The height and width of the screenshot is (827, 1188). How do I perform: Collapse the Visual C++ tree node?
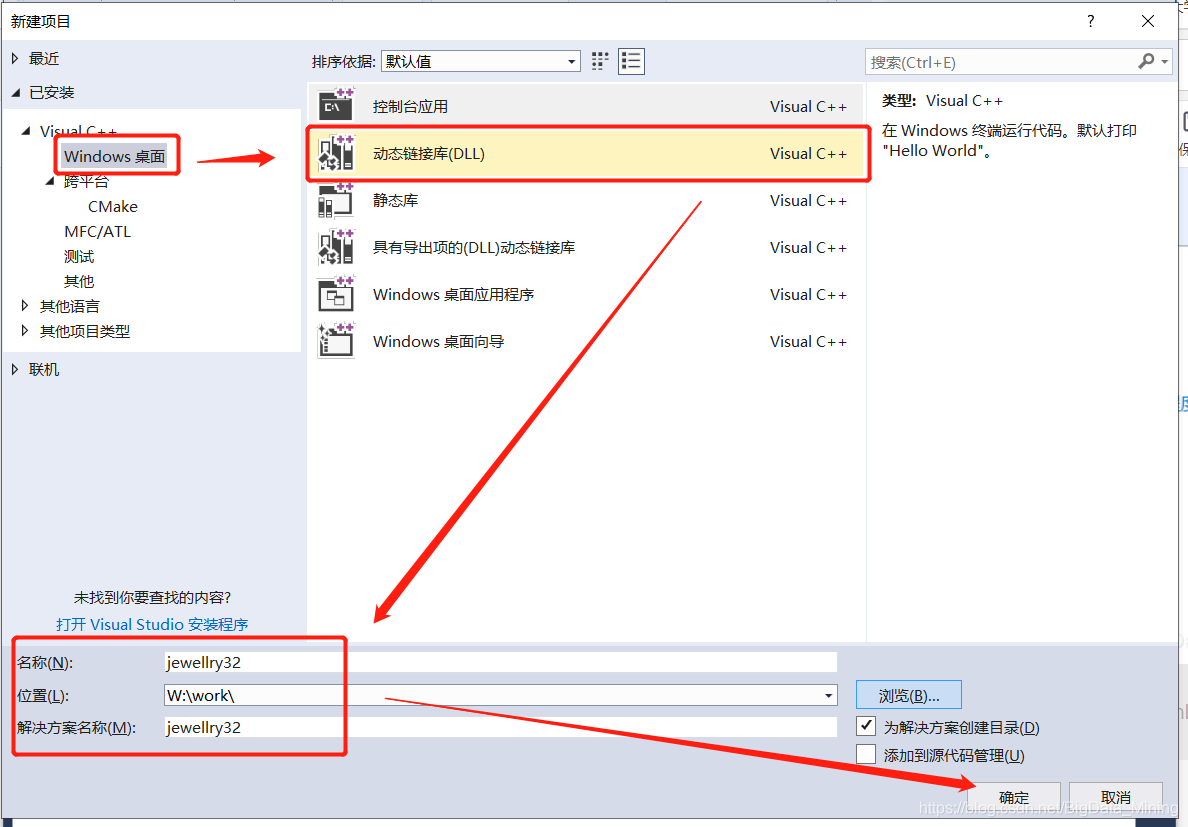click(27, 131)
